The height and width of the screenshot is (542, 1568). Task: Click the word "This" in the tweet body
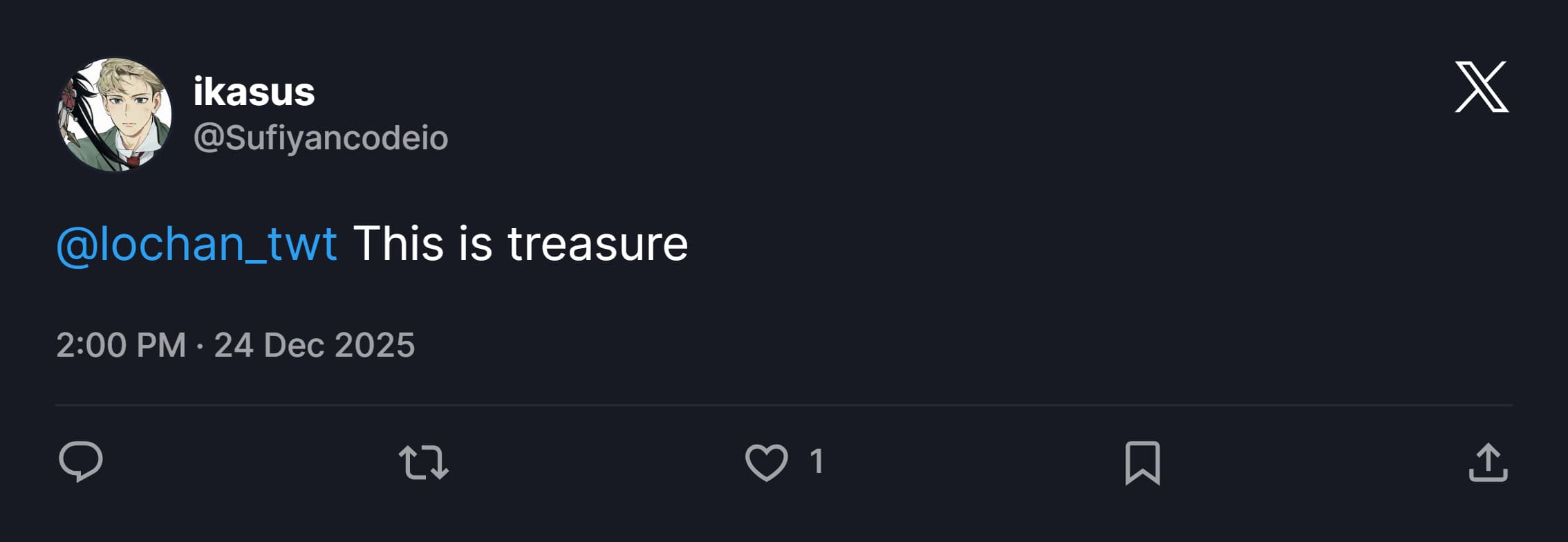[398, 243]
